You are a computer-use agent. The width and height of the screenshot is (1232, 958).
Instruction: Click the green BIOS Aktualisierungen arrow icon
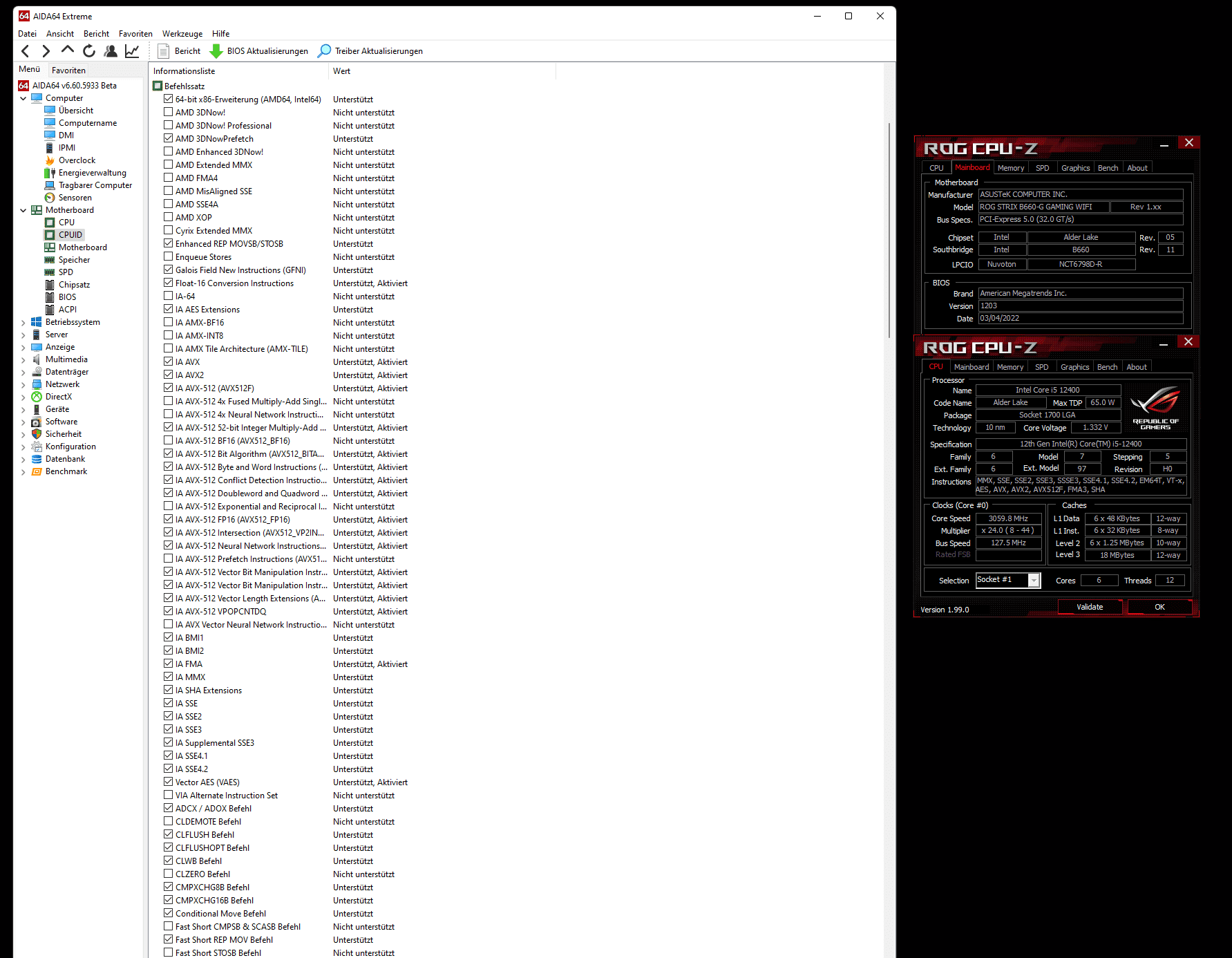[216, 51]
